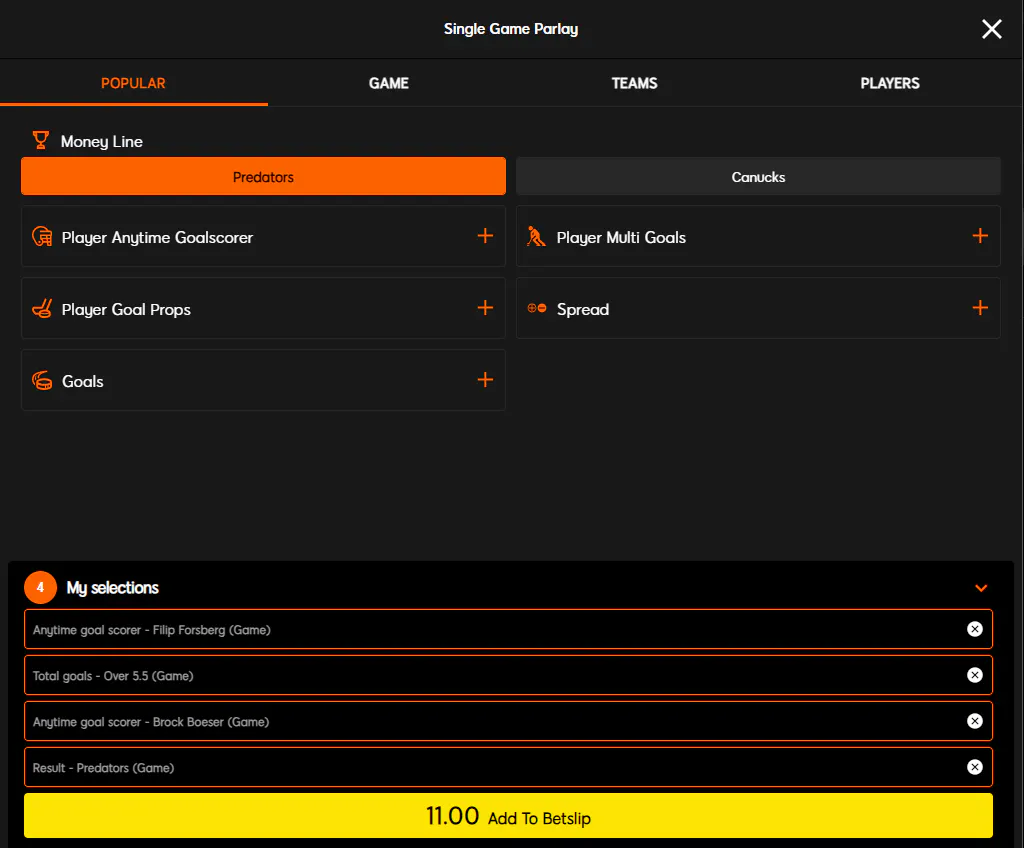
Task: Click the Player Goal Props label
Action: pos(126,309)
